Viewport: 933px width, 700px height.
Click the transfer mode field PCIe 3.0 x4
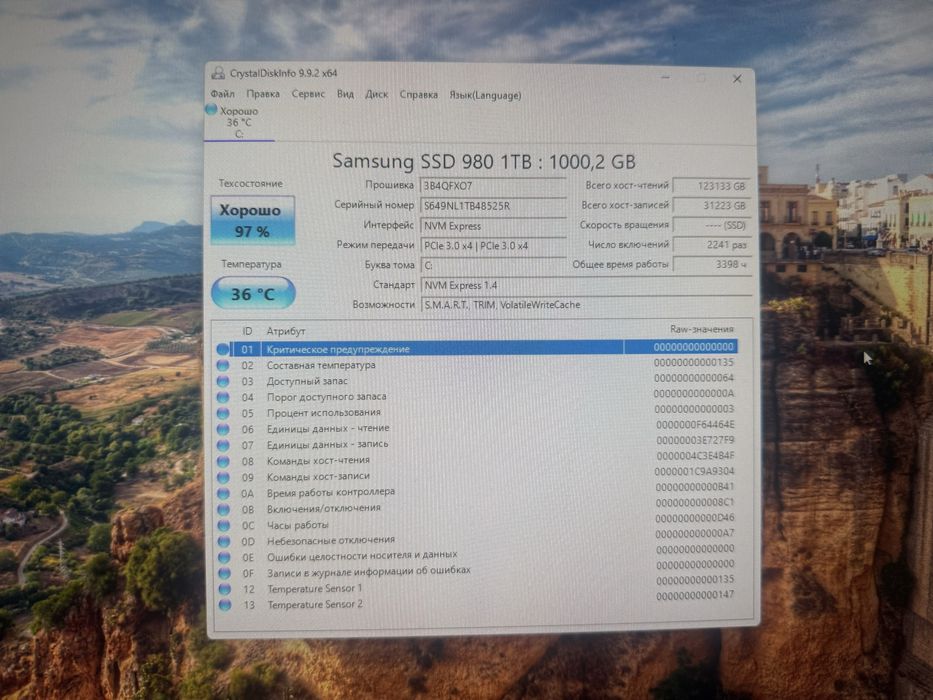pyautogui.click(x=493, y=246)
